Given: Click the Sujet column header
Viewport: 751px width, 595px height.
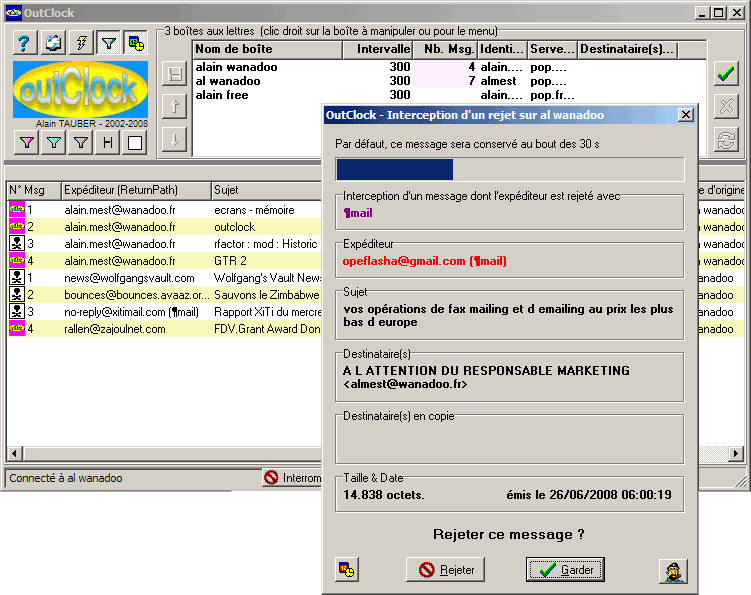Looking at the screenshot, I should tap(266, 190).
